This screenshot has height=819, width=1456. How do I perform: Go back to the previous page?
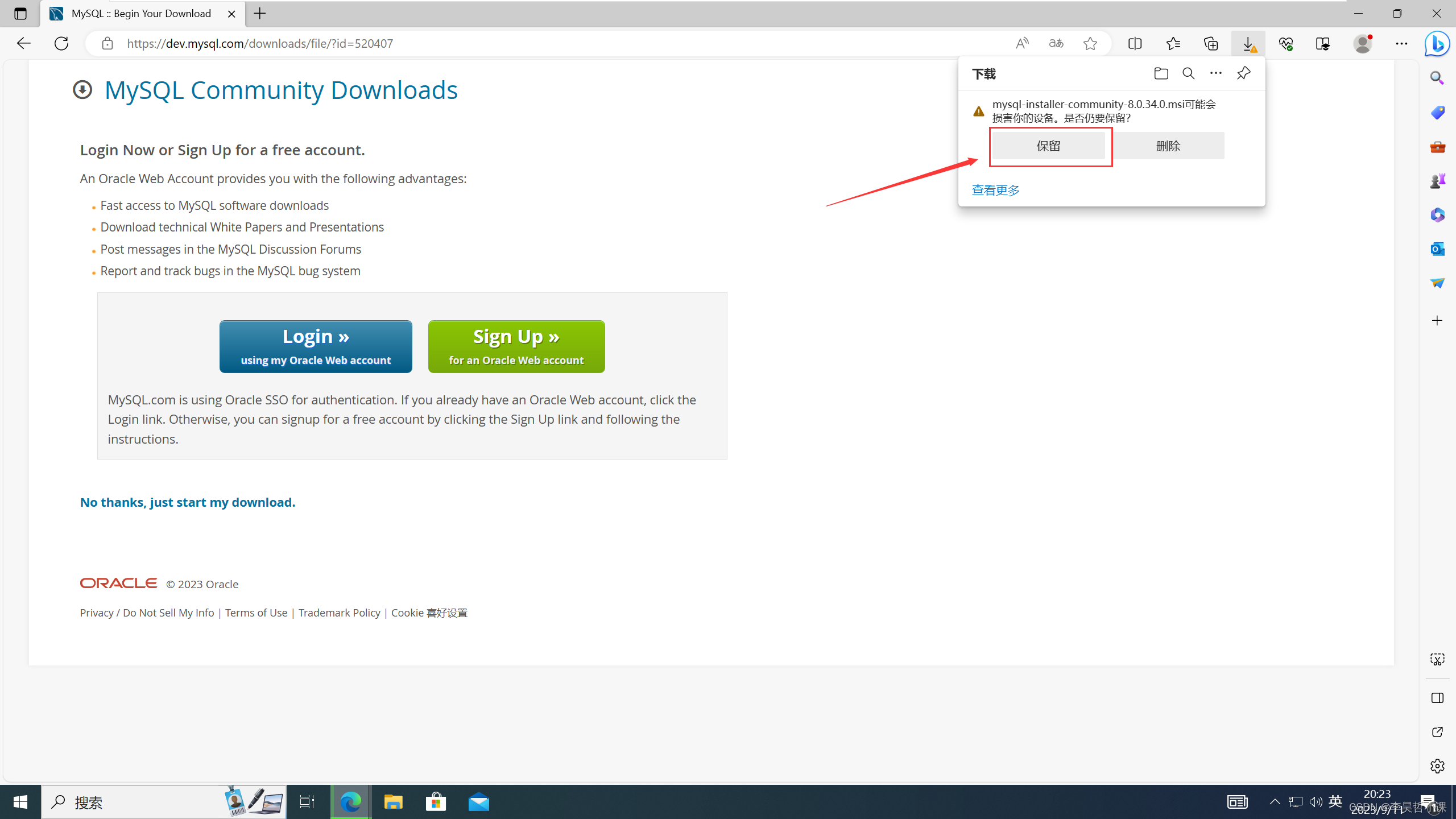(x=23, y=43)
